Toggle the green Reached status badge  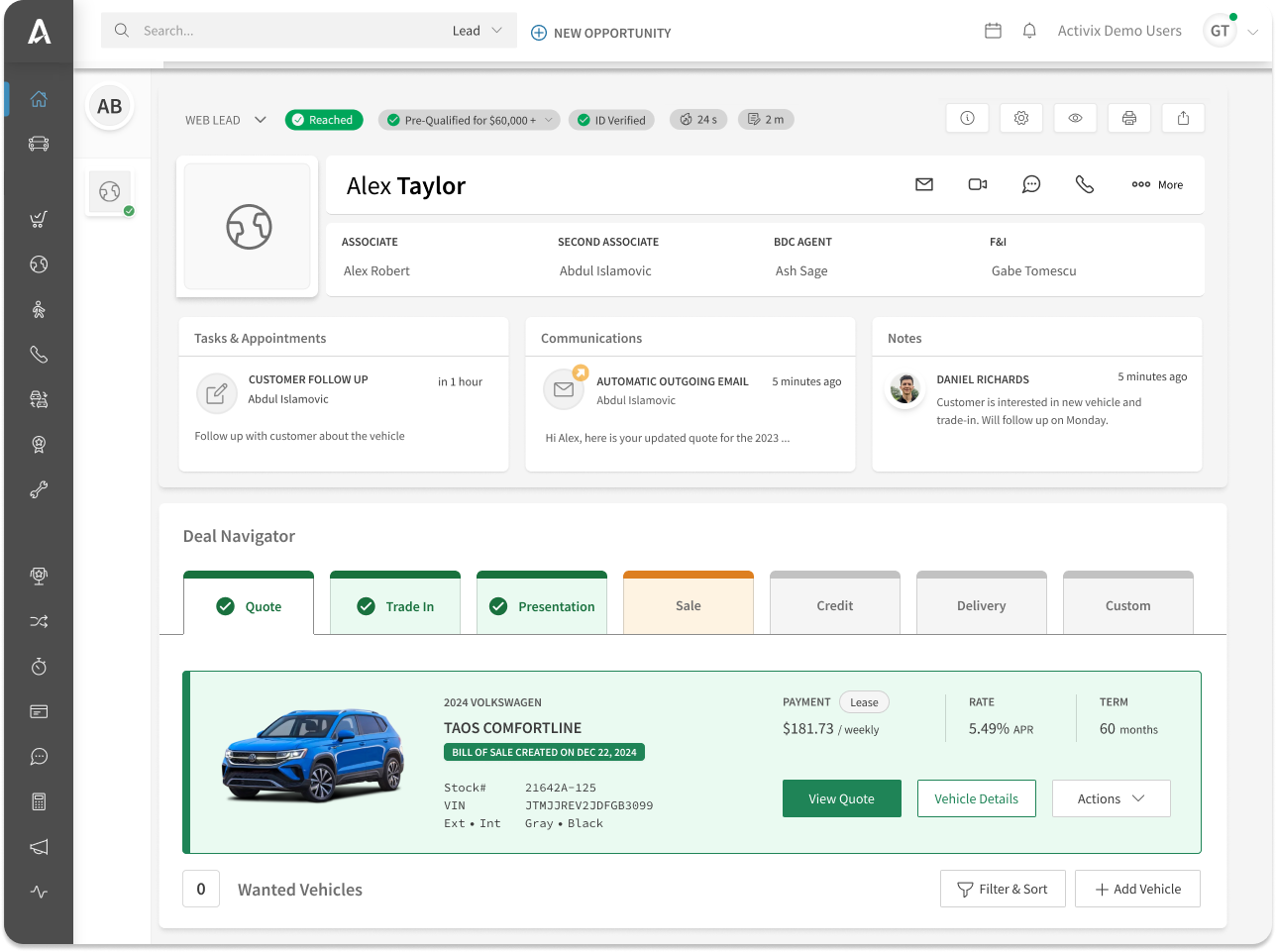tap(324, 120)
